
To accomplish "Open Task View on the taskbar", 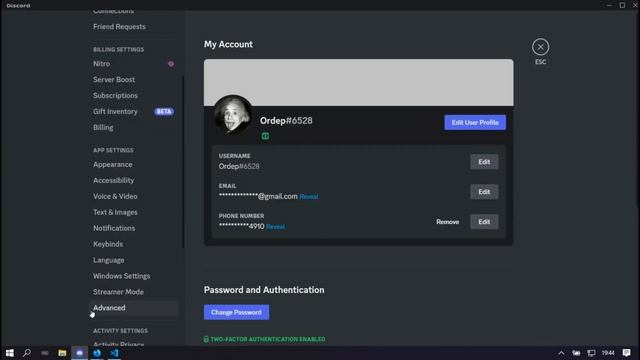I will click(x=44, y=353).
